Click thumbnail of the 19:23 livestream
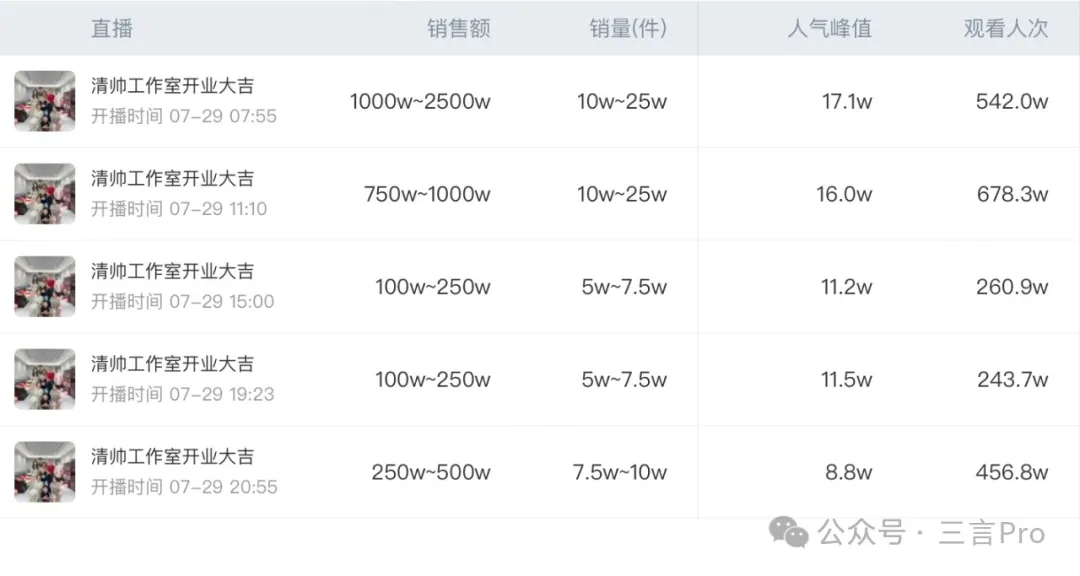This screenshot has width=1080, height=576. 44,379
